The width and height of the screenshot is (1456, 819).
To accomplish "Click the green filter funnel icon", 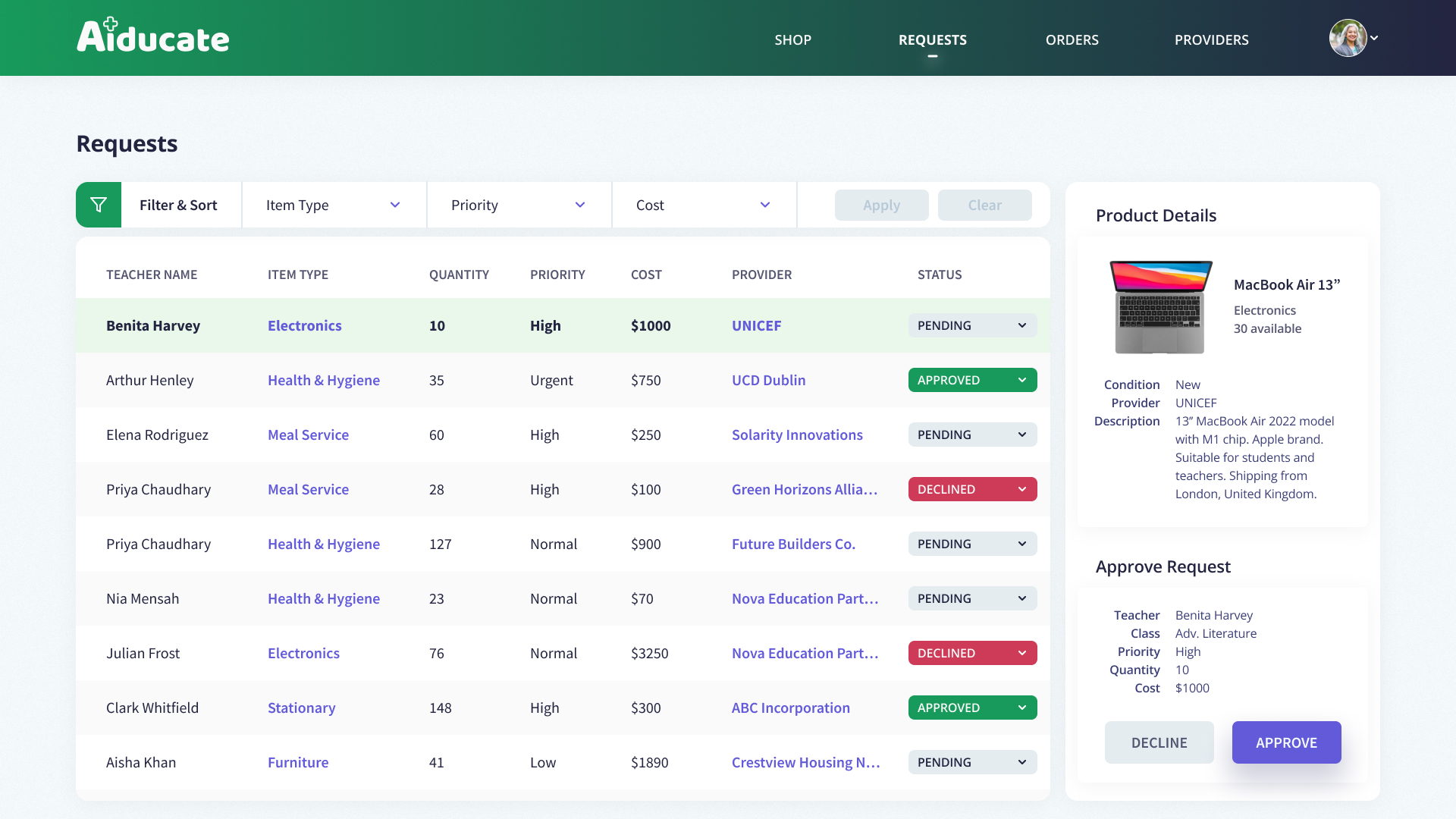I will point(99,205).
